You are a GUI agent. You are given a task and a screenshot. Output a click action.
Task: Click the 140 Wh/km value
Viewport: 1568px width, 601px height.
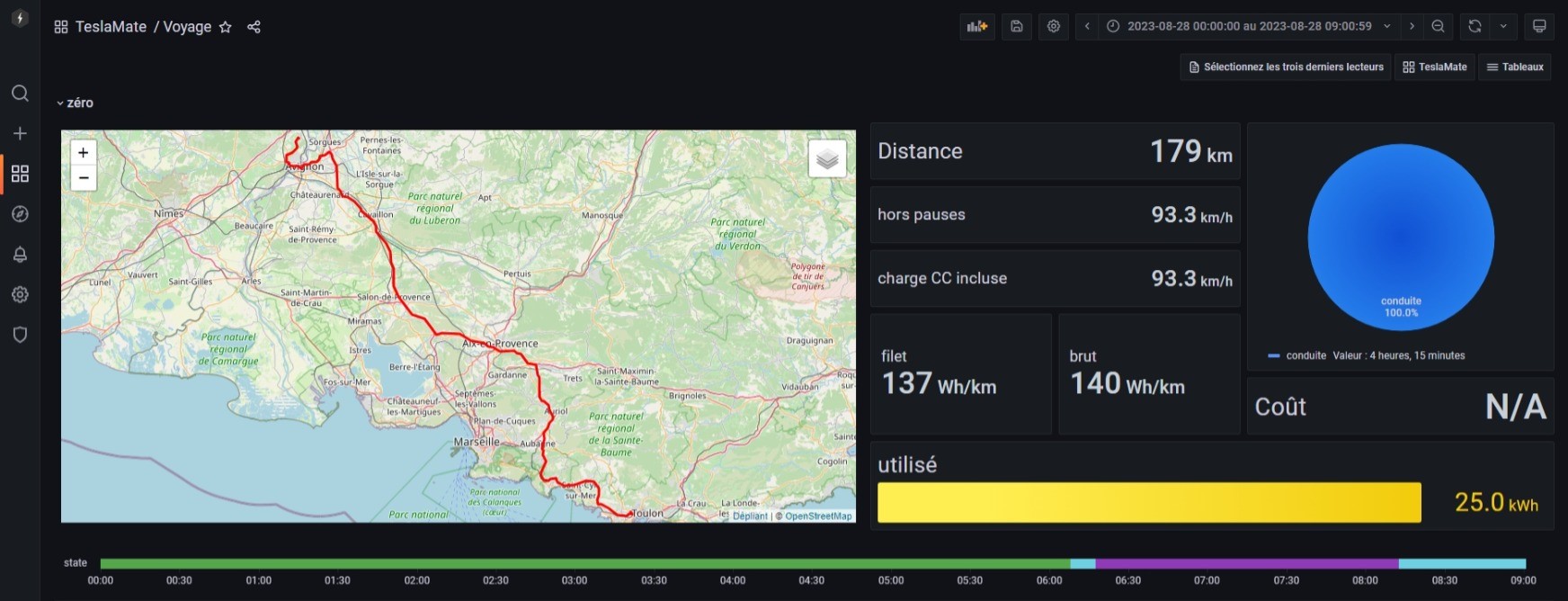[1127, 384]
